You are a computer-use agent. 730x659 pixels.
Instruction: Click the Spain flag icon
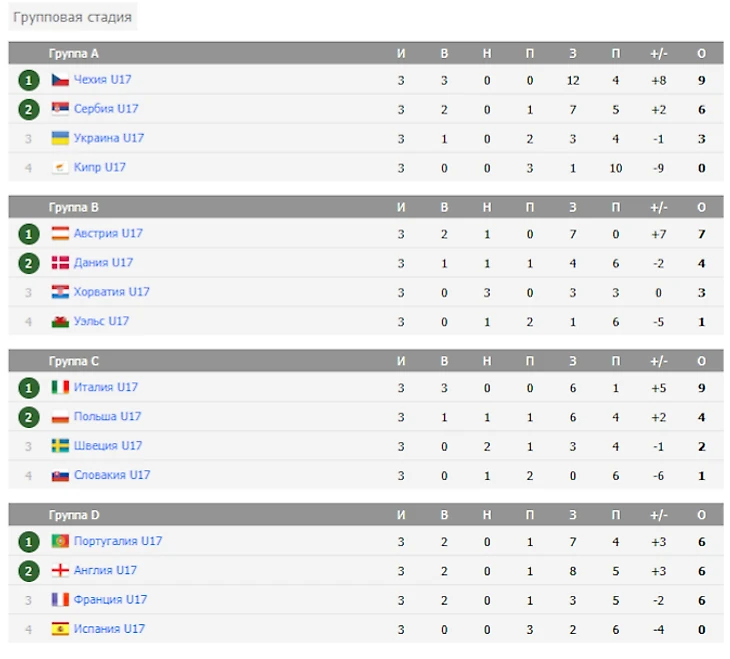pyautogui.click(x=60, y=630)
